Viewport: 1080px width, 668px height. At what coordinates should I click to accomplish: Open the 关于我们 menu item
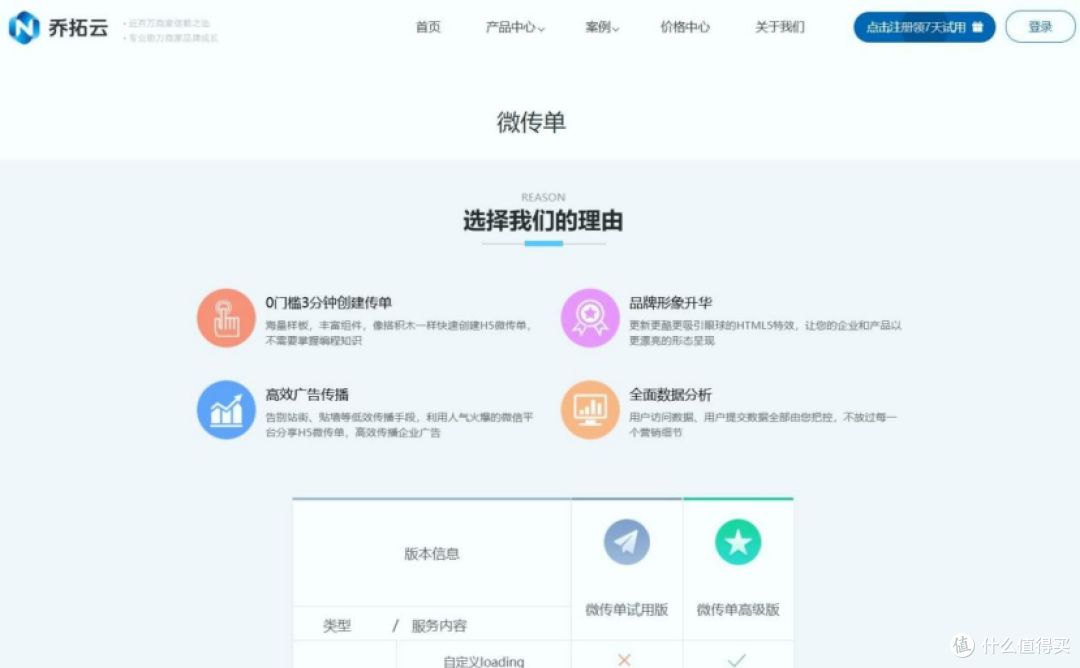point(780,27)
